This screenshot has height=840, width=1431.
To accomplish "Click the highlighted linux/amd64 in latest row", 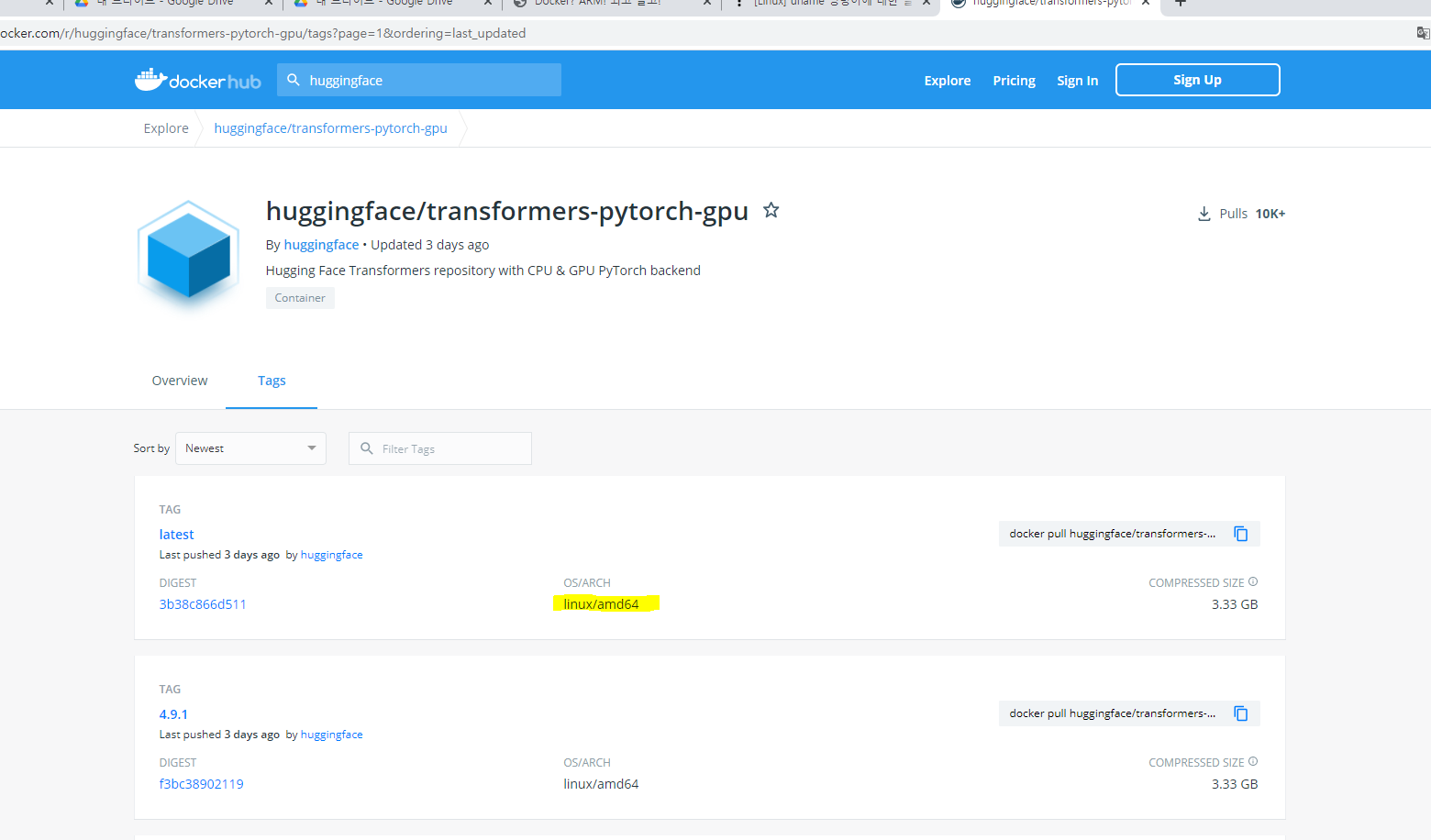I will (x=601, y=604).
